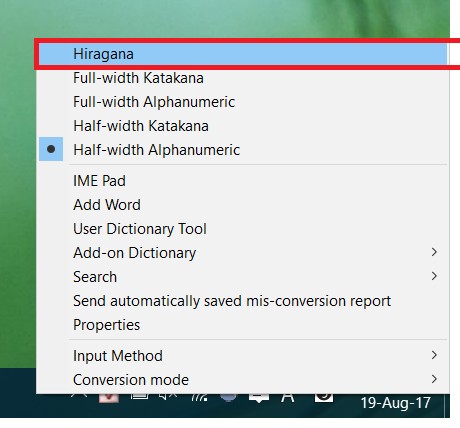Expand the Add-on Dictionary submenu arrow
Viewport: 460px width, 428px height.
[434, 252]
